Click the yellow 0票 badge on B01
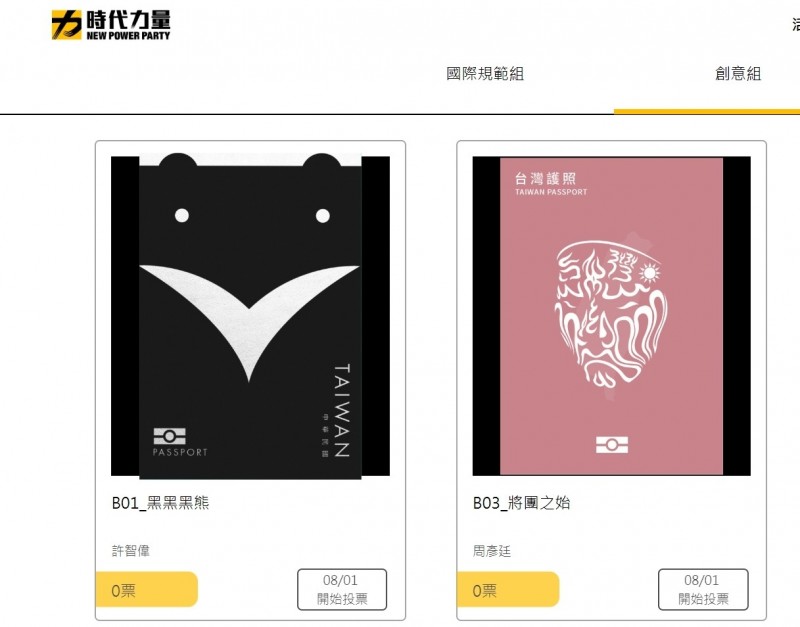This screenshot has height=627, width=800. (x=146, y=589)
